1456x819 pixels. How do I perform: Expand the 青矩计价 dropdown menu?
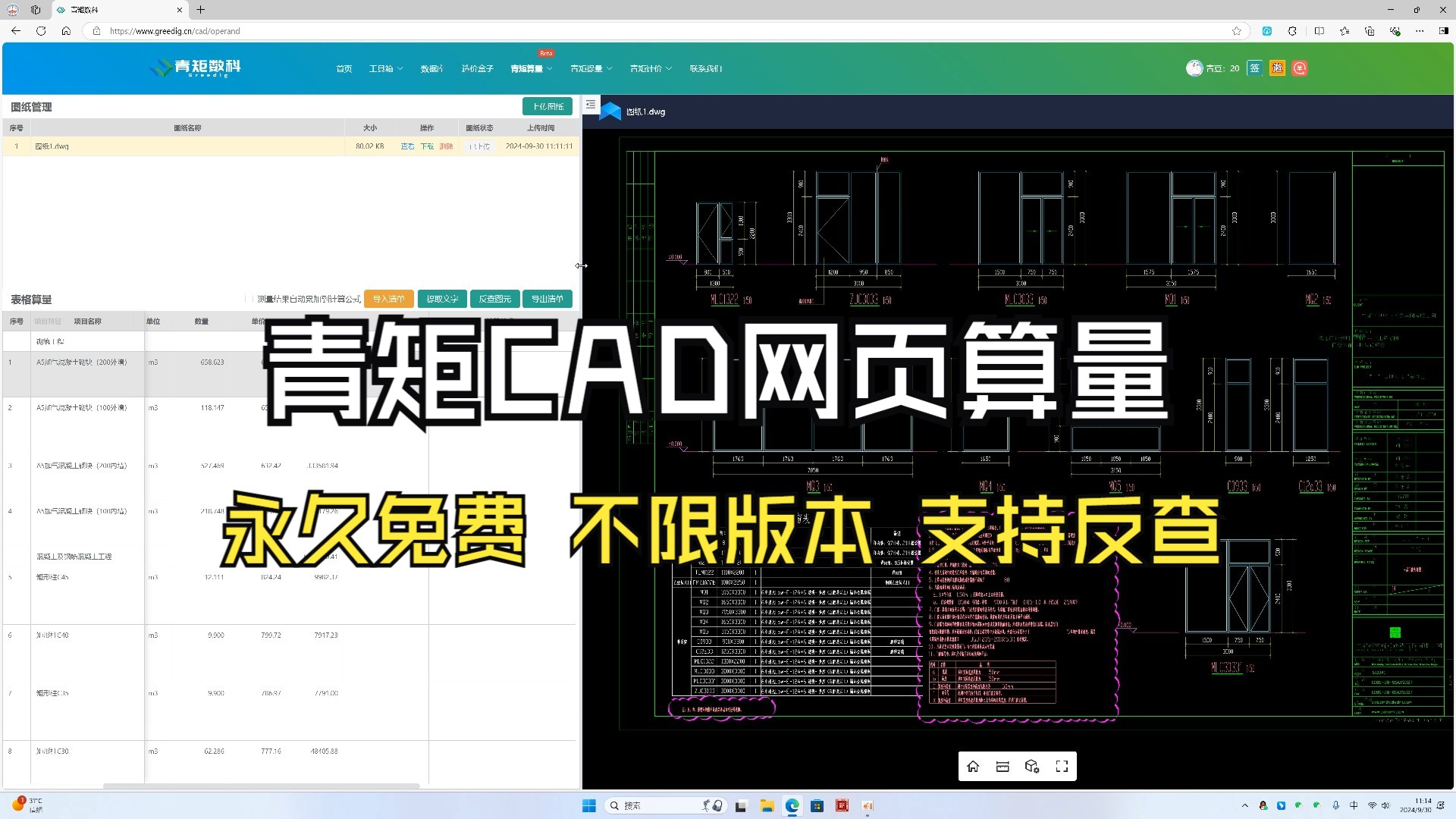(651, 68)
